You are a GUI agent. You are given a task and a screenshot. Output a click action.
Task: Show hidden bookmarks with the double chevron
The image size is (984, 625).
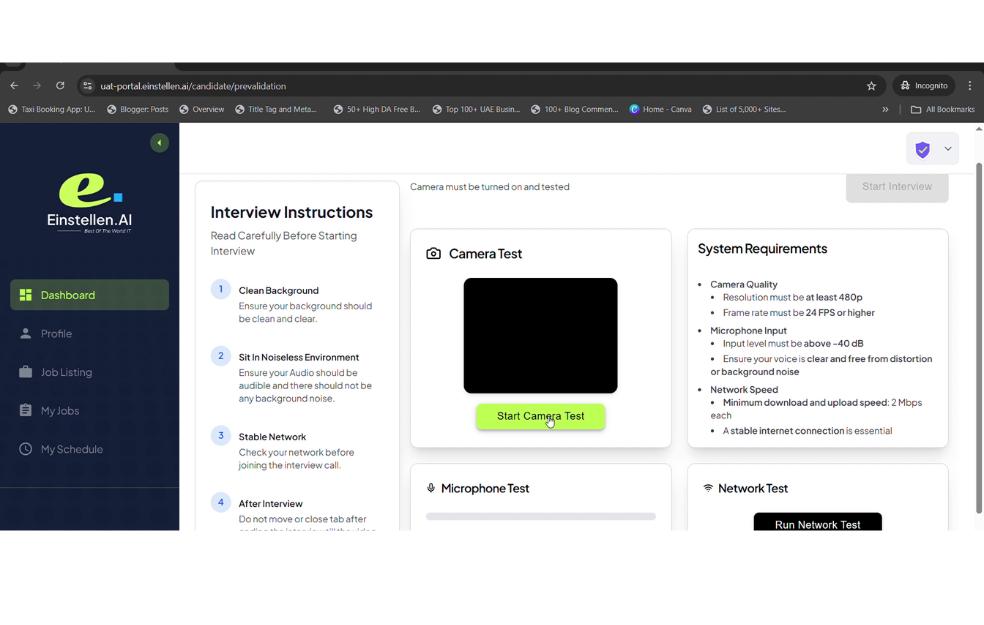(x=885, y=110)
